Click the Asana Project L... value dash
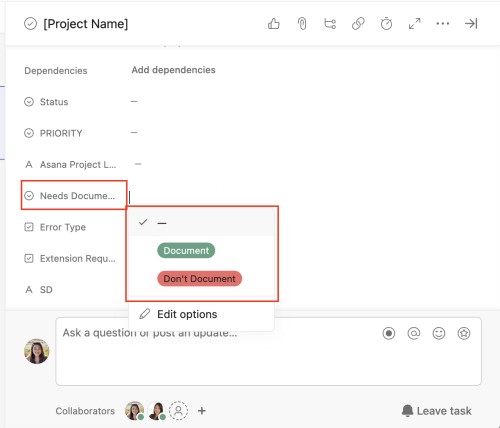 pos(138,164)
